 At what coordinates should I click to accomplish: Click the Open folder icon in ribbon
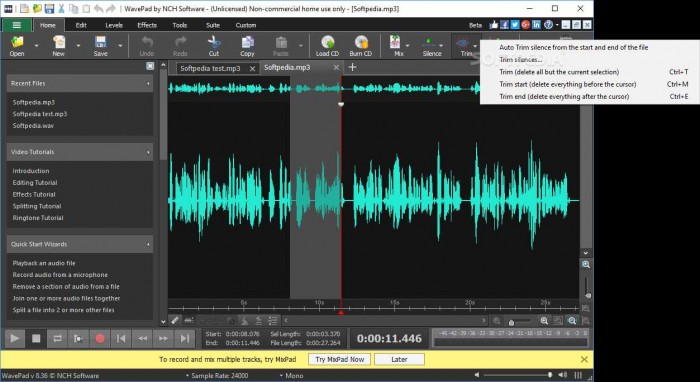point(17,42)
